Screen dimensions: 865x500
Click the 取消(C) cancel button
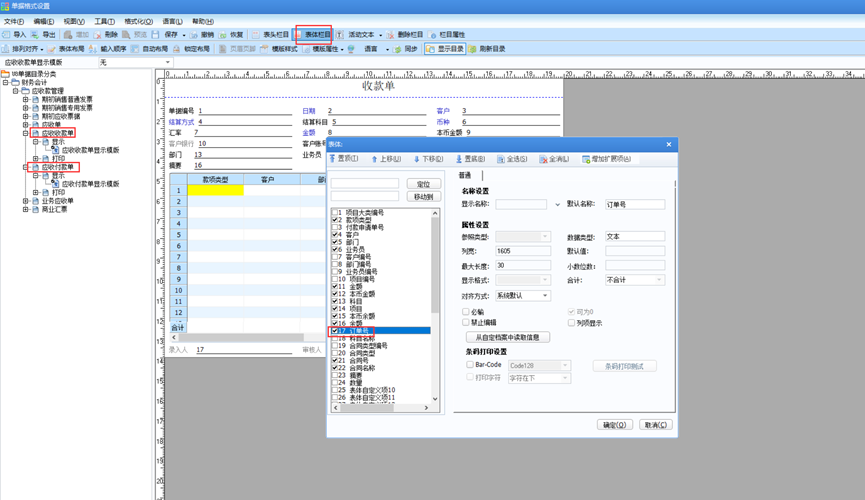tap(656, 425)
